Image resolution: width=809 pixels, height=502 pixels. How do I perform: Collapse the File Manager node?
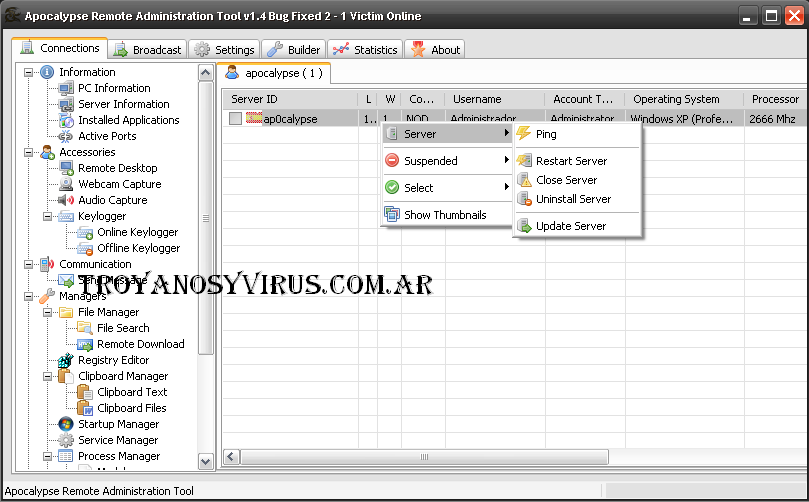pyautogui.click(x=47, y=312)
